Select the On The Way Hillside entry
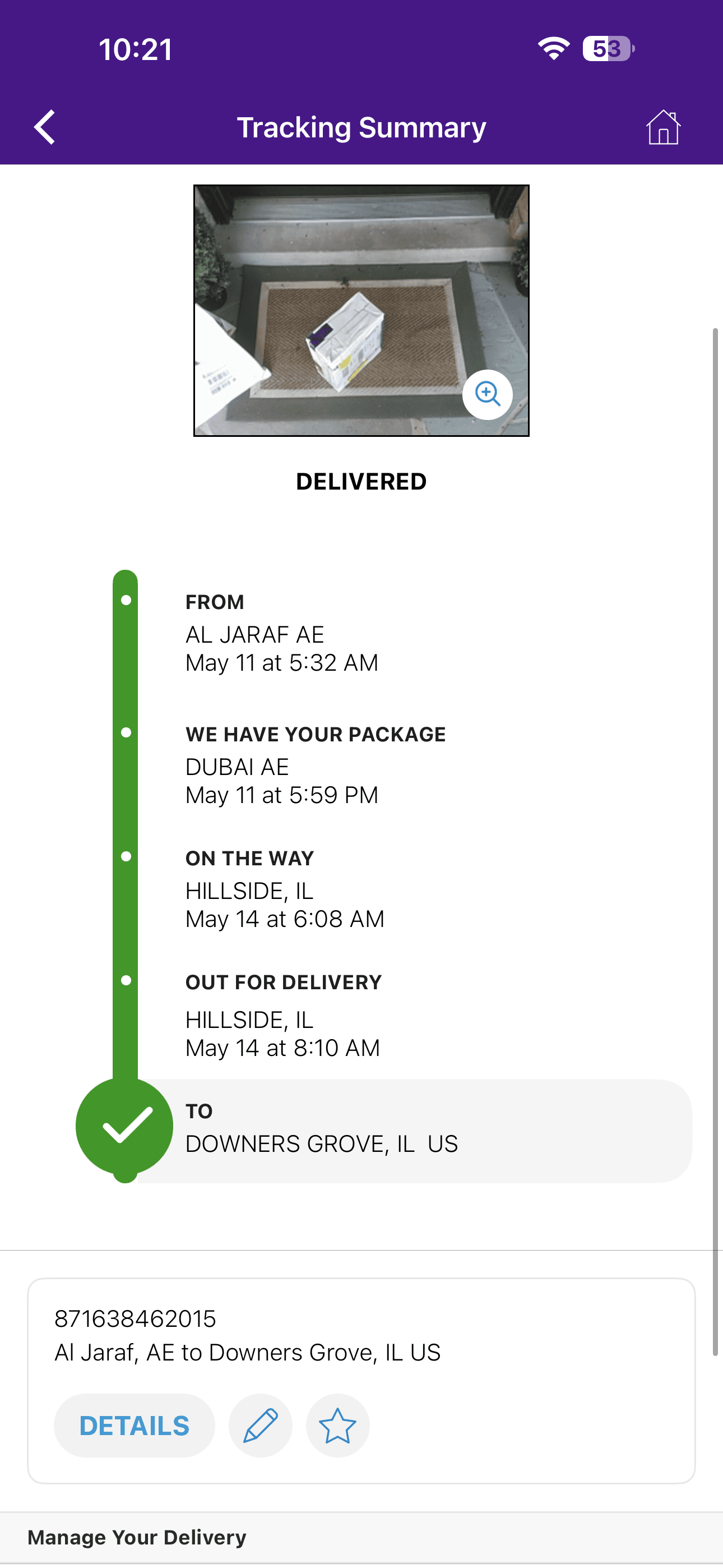 click(285, 889)
